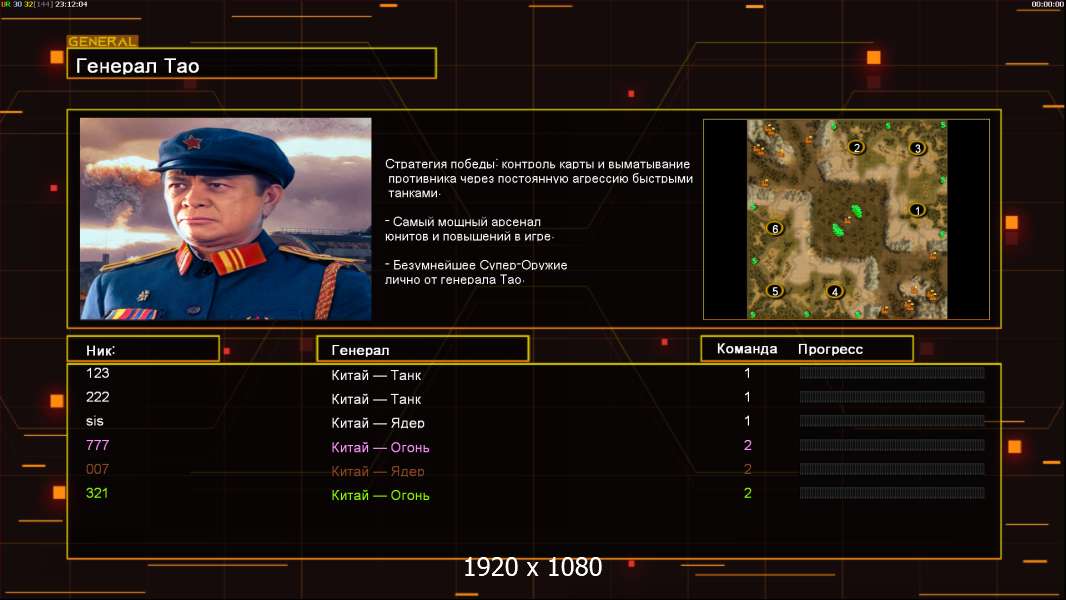
Task: Click the yellow GENERAL tag label
Action: click(x=103, y=41)
